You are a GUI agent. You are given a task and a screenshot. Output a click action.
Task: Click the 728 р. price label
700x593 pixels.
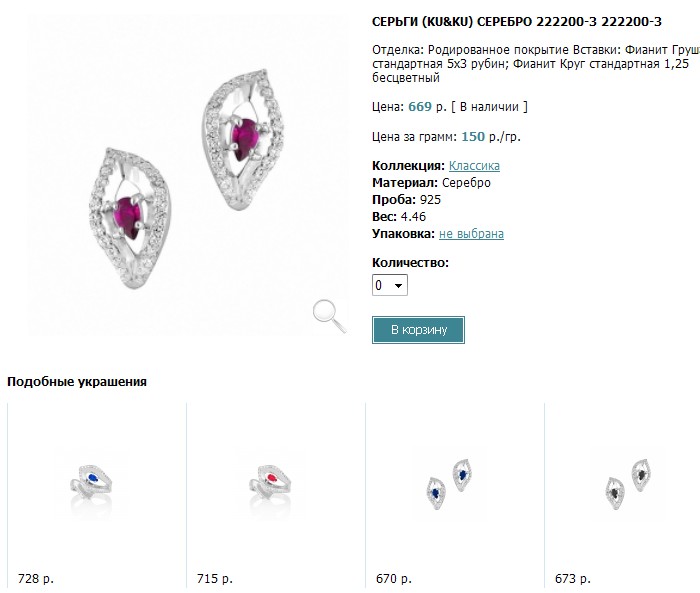click(36, 578)
